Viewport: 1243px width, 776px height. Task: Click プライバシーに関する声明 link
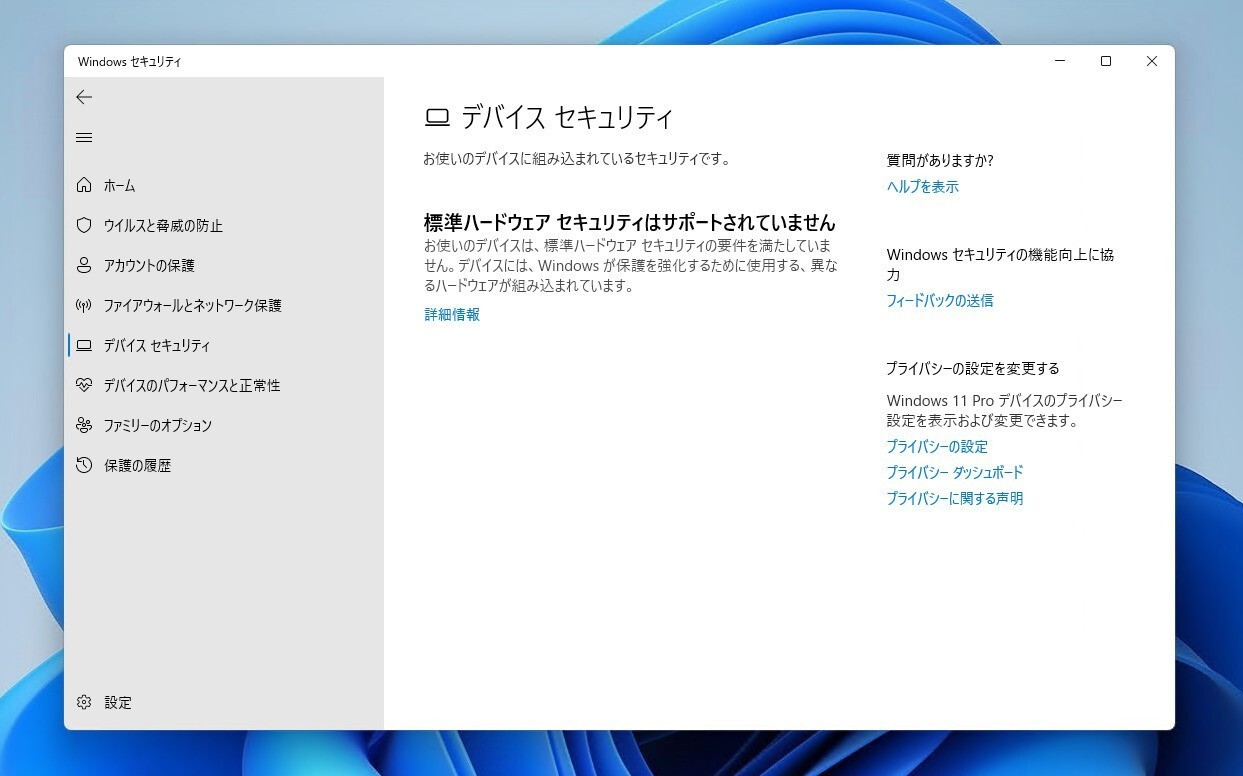[954, 498]
